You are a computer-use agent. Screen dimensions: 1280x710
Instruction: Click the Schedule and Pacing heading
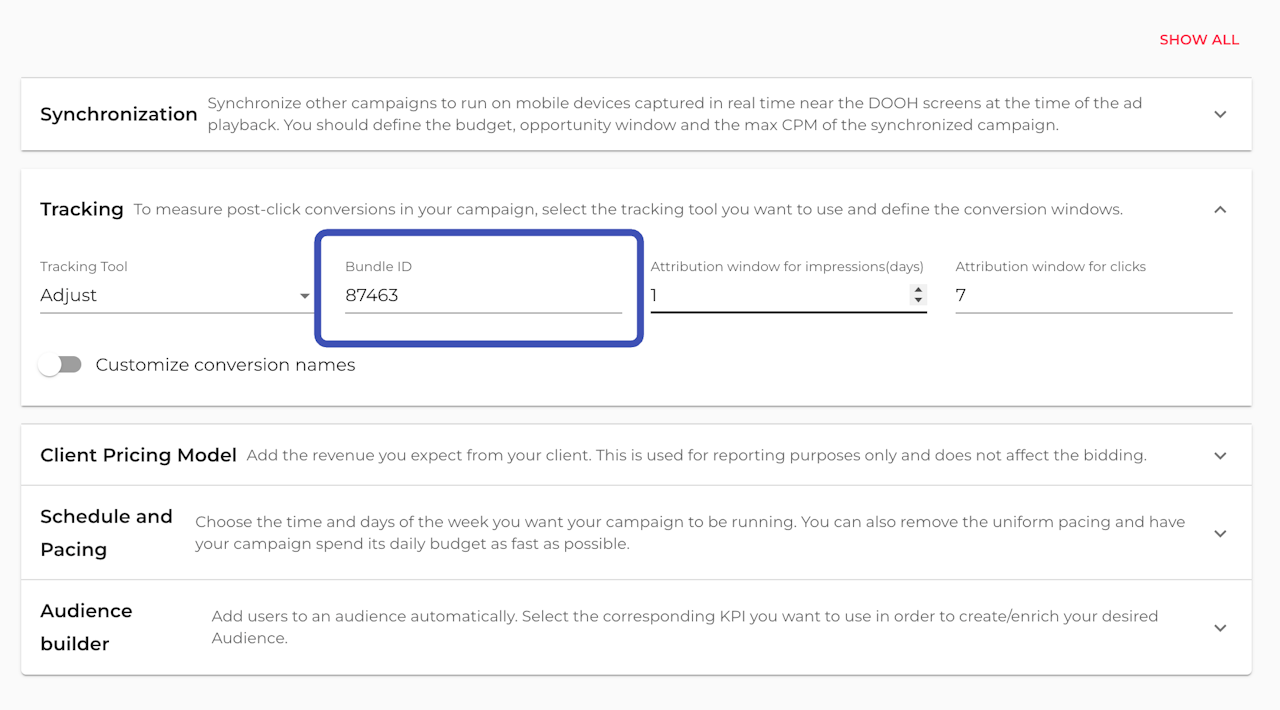(106, 532)
